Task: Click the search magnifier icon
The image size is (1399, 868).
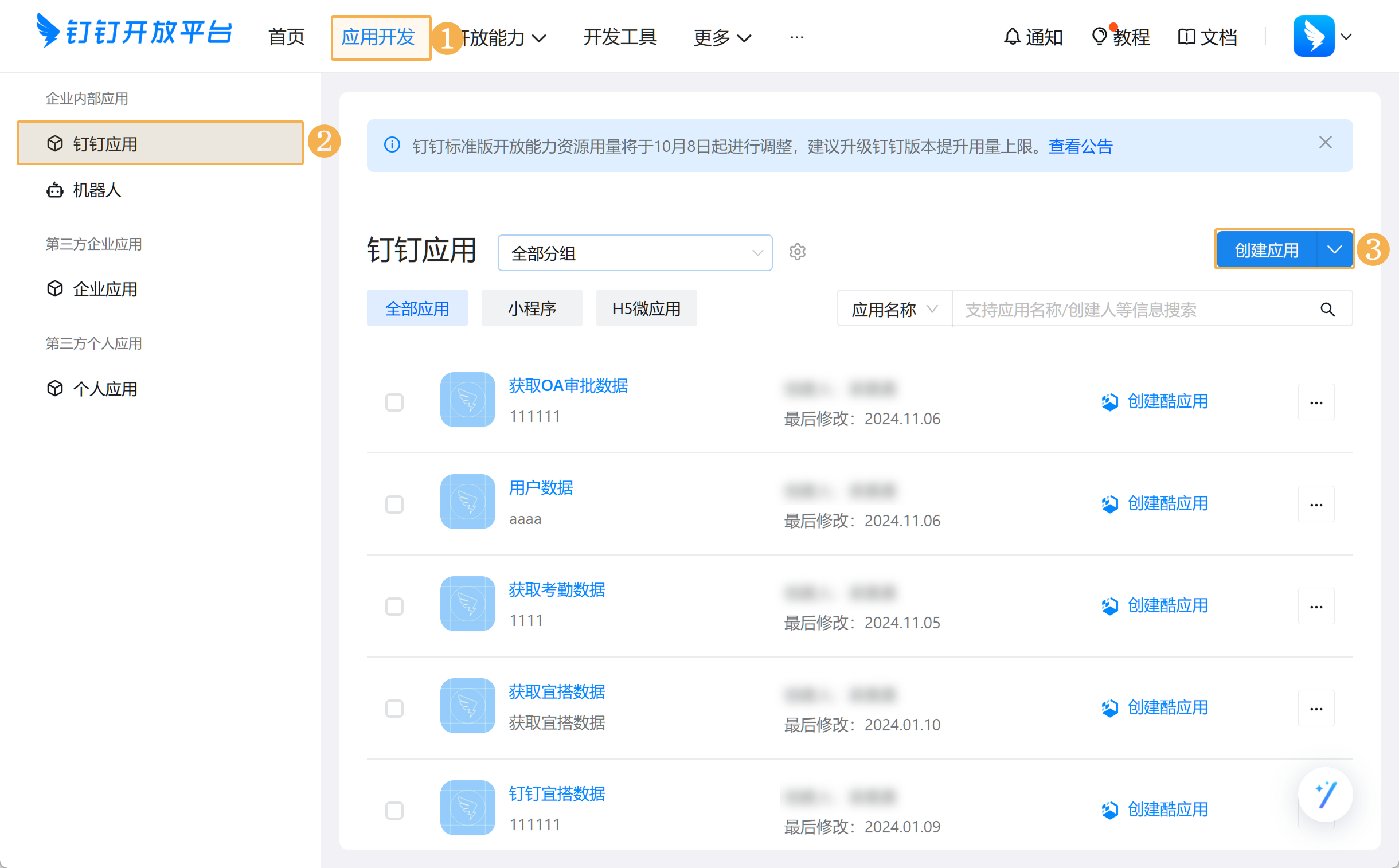Action: pyautogui.click(x=1327, y=310)
